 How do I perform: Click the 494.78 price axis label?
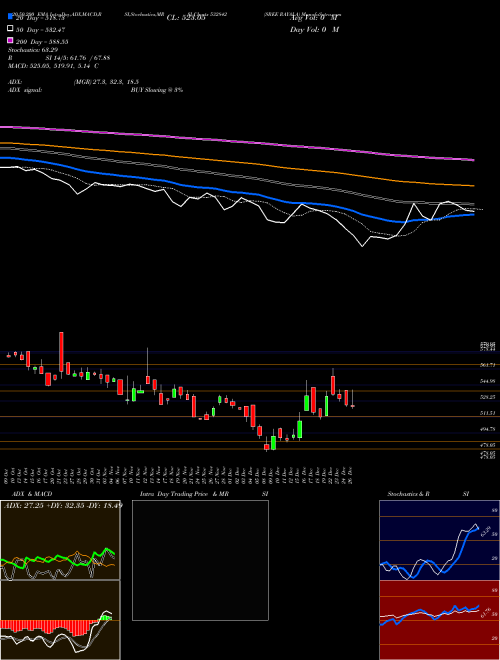coord(489,429)
